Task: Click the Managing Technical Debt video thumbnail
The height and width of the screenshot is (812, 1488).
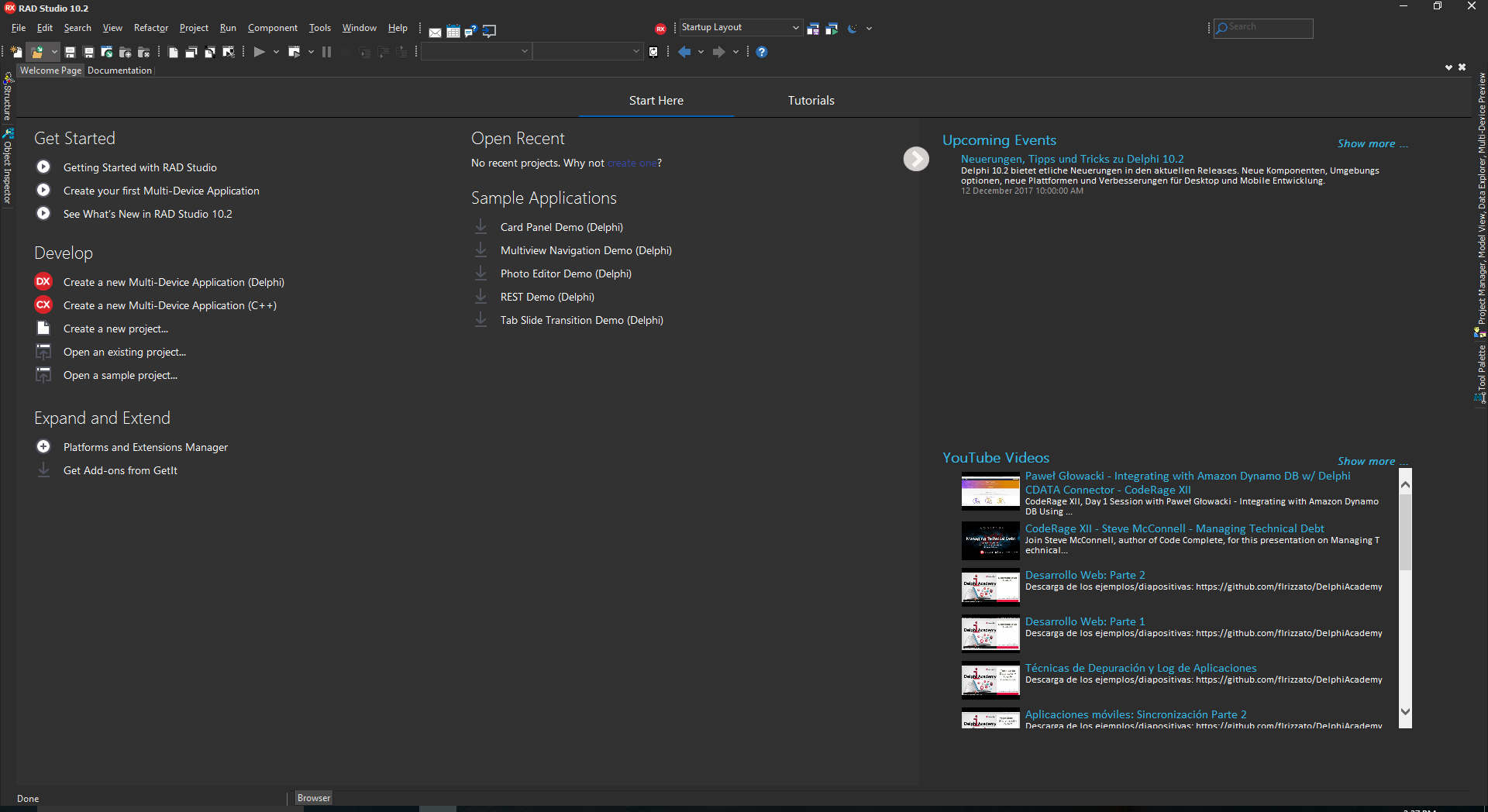Action: pos(990,540)
